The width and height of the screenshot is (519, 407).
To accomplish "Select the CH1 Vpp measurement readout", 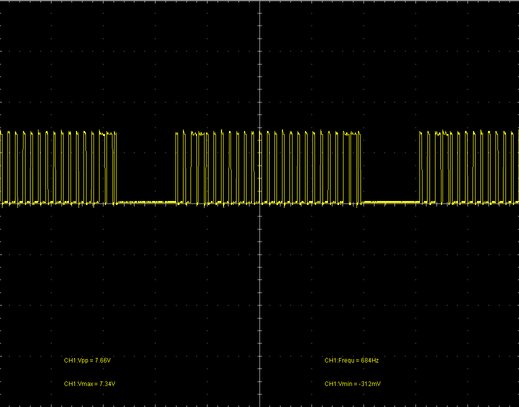I will click(87, 361).
